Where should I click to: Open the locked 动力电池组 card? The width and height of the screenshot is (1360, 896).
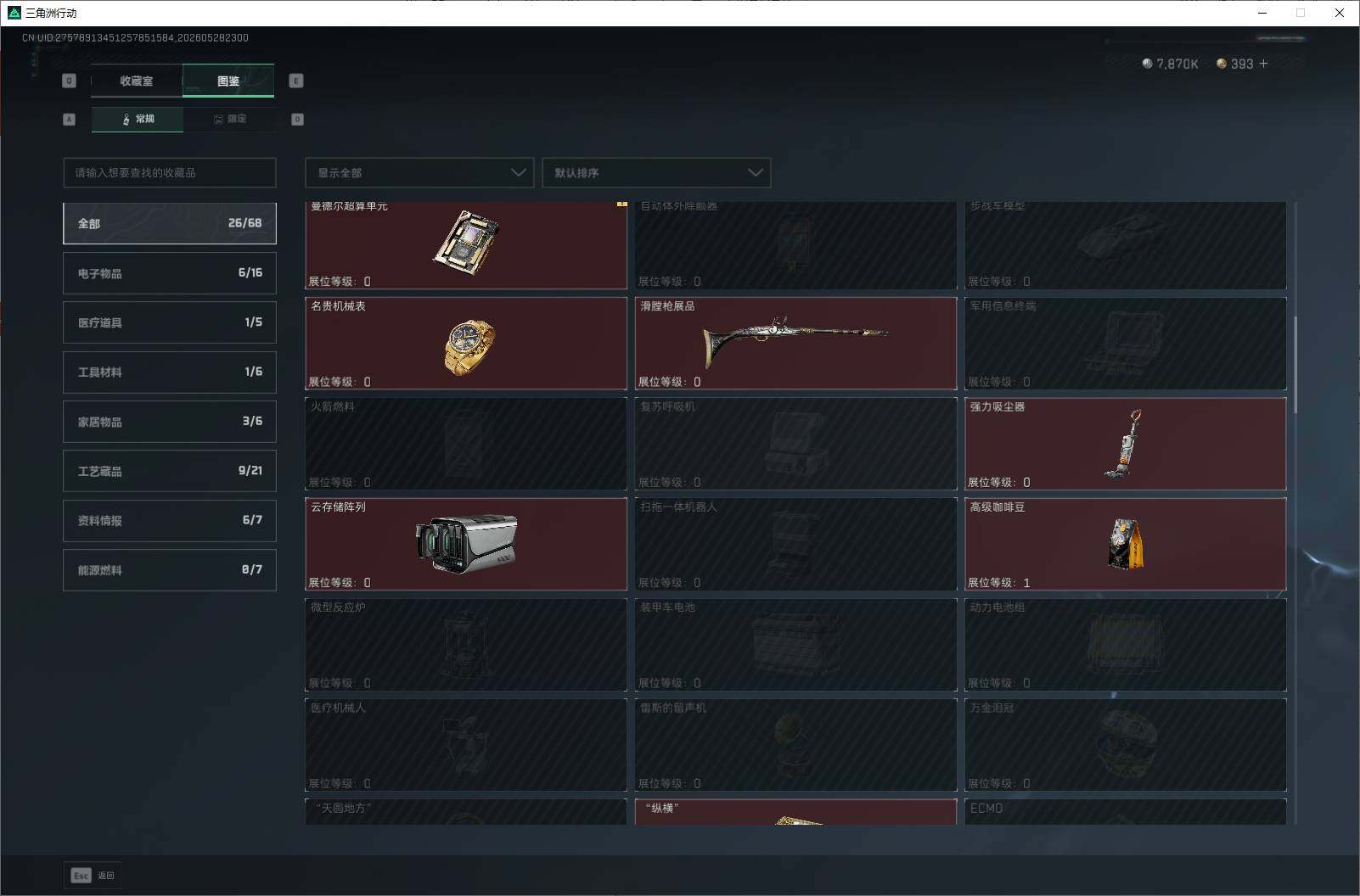click(1126, 645)
